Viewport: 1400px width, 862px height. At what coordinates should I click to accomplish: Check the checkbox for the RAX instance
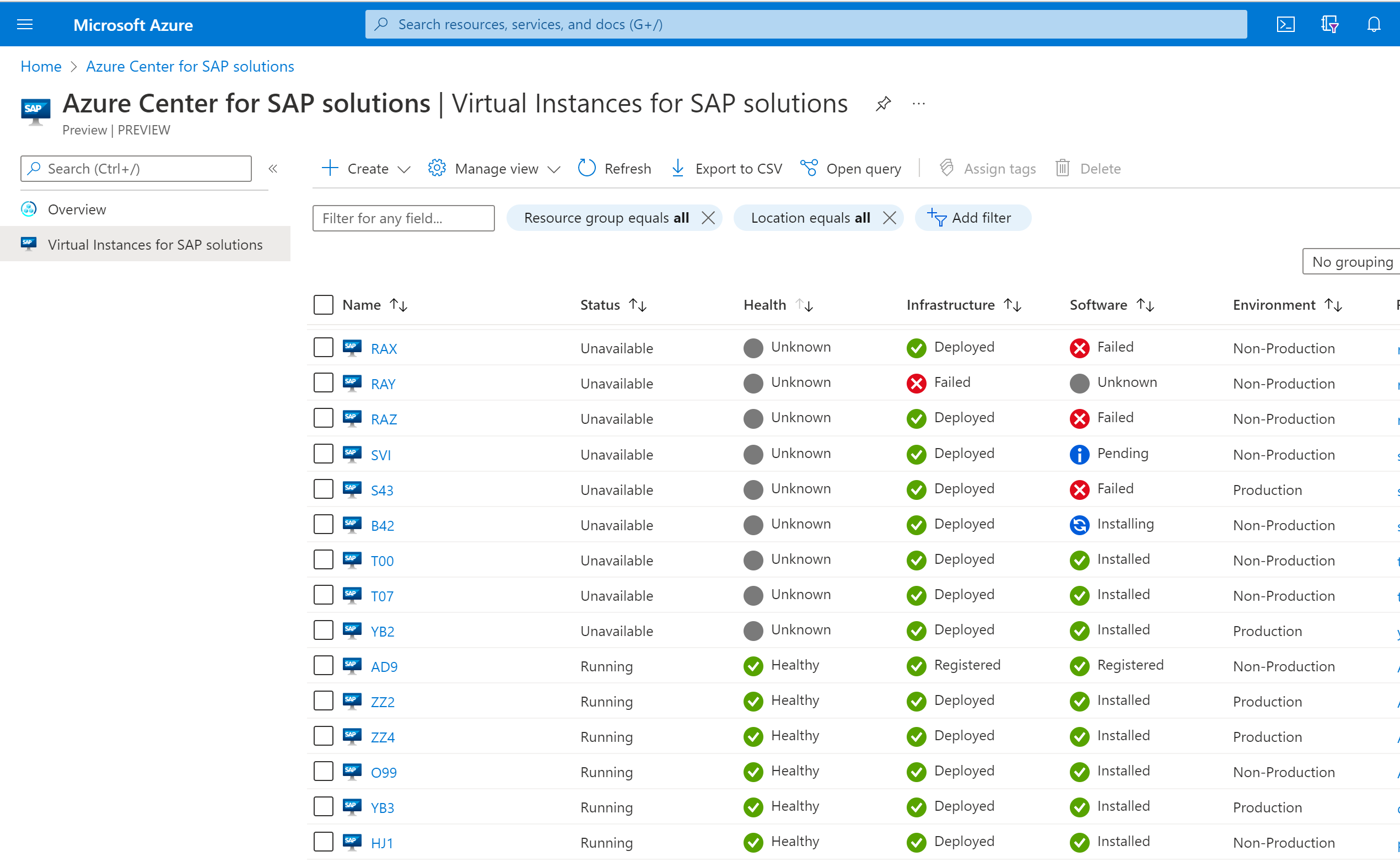point(323,347)
